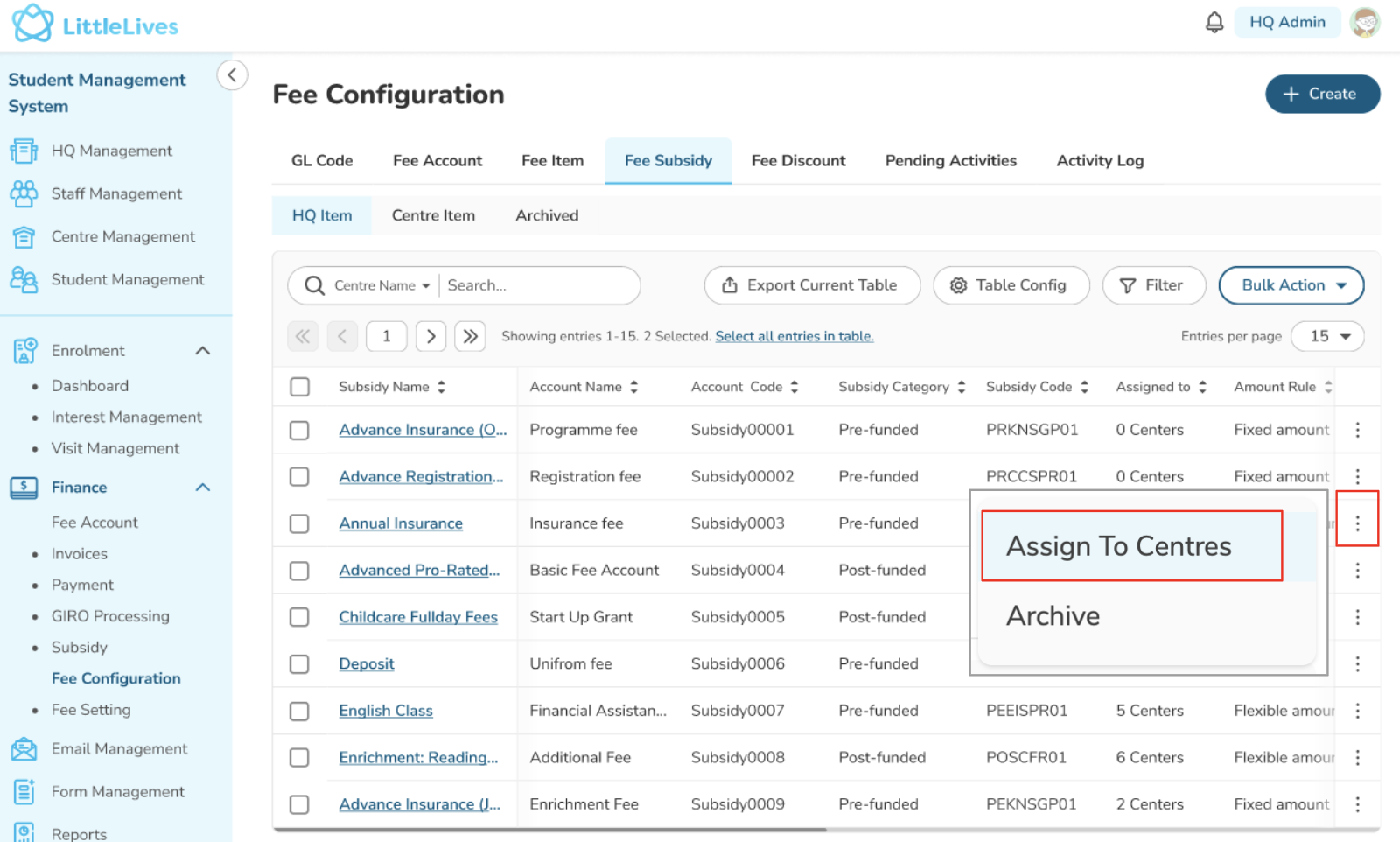Click the Search input field
The height and width of the screenshot is (842, 1400).
(538, 285)
